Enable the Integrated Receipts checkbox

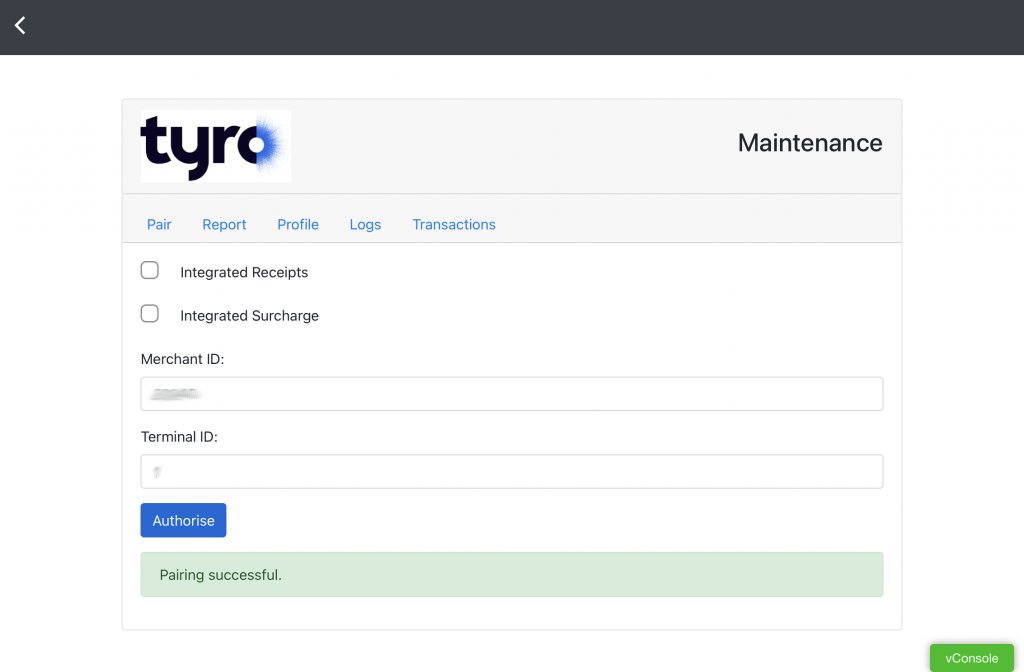150,270
